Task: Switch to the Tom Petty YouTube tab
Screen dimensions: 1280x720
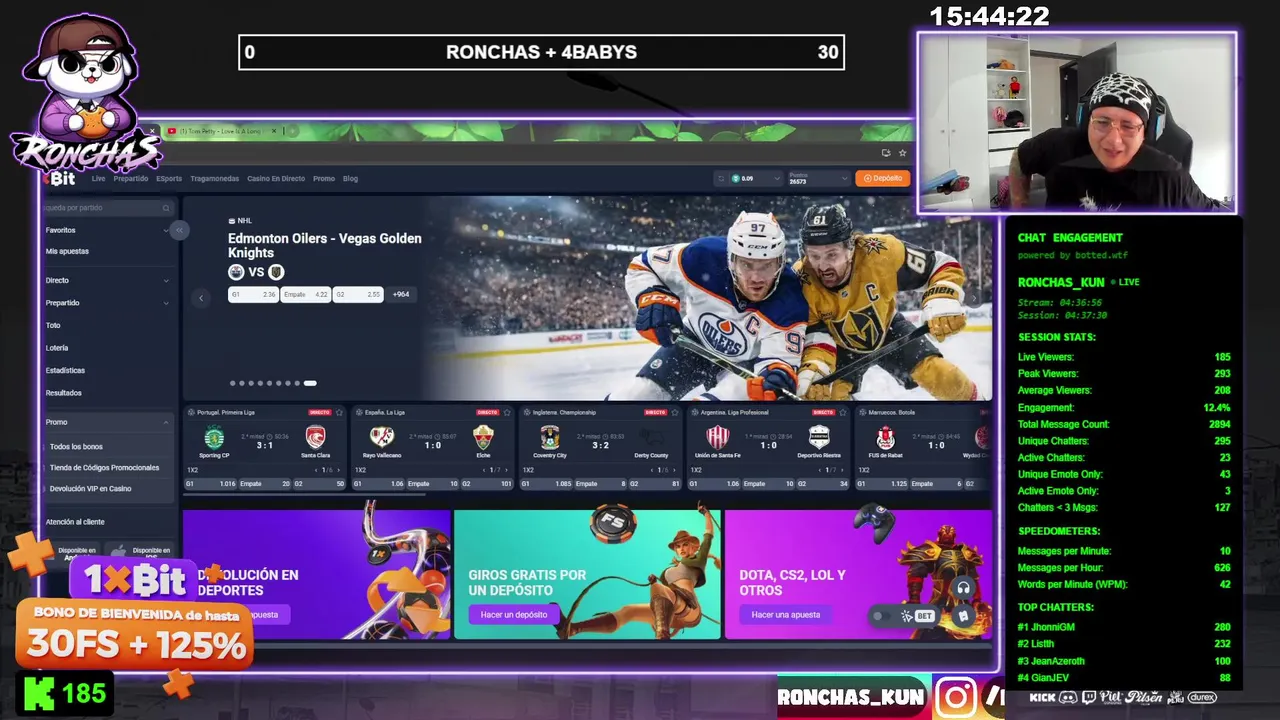Action: click(x=220, y=131)
